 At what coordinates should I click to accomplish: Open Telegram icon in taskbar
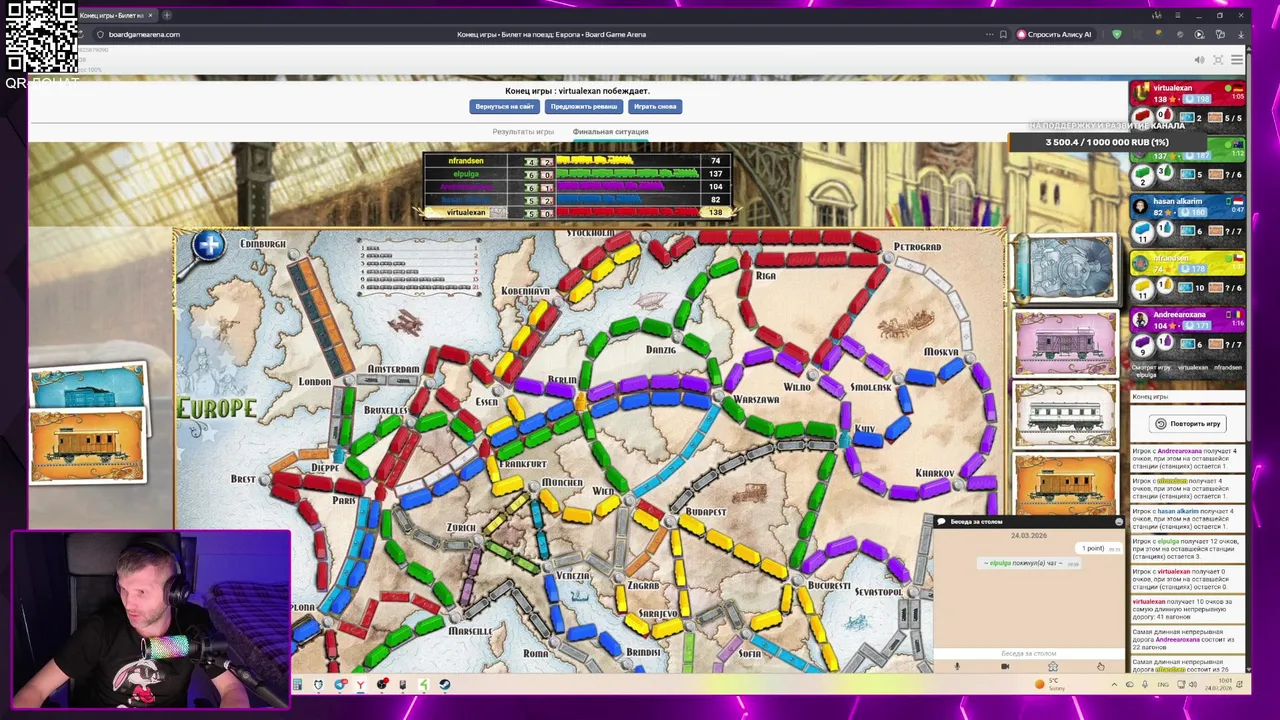(339, 685)
